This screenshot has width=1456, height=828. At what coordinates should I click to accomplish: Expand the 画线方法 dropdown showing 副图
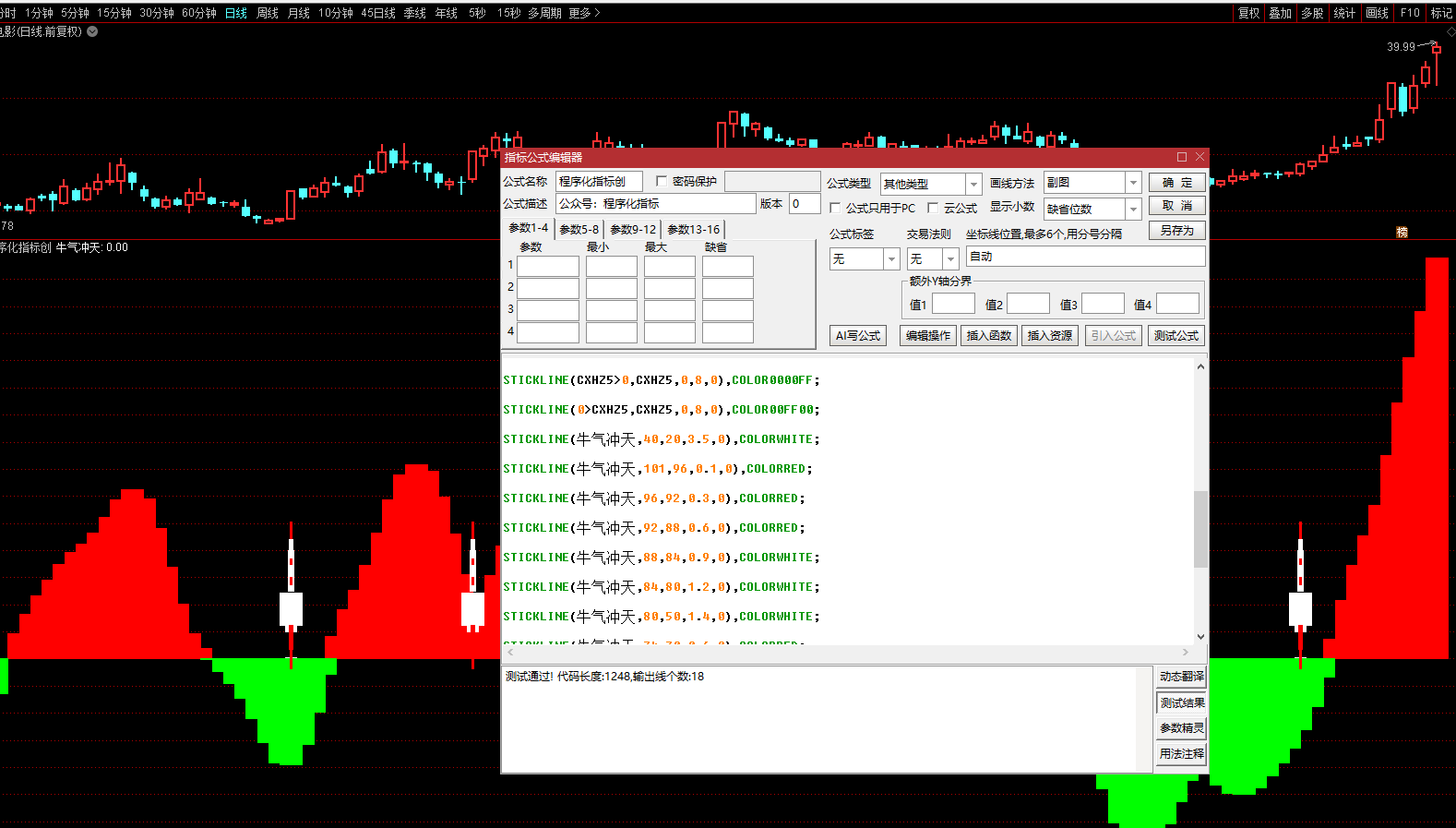(1134, 183)
